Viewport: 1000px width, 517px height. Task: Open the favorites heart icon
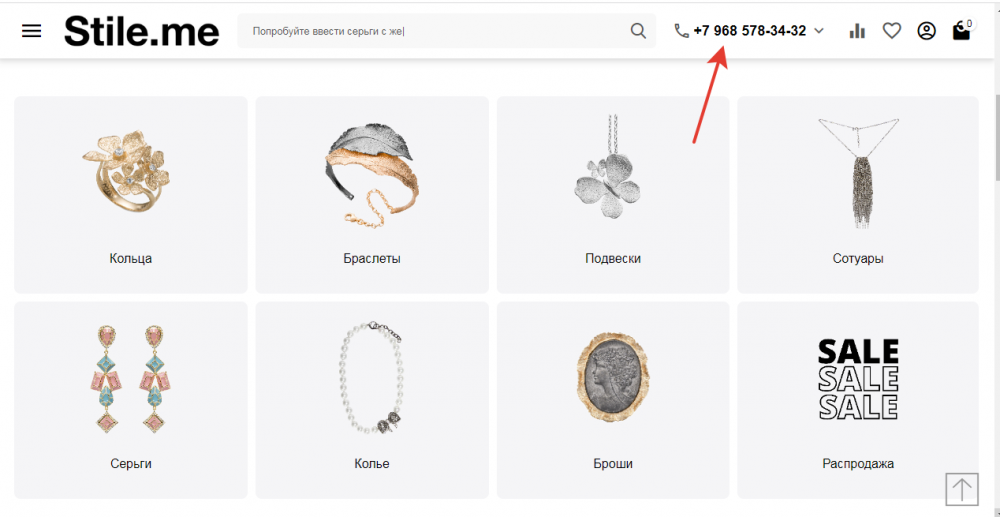pos(891,31)
